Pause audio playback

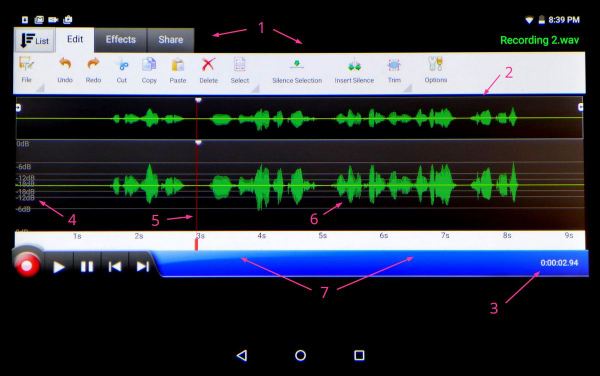pos(87,266)
